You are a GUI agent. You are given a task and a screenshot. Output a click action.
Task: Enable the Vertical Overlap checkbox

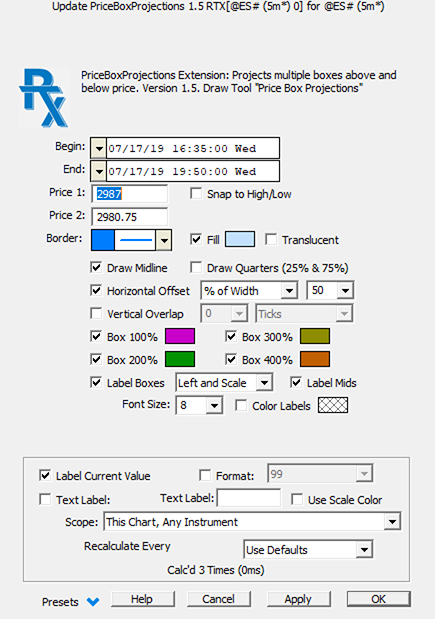pos(96,313)
